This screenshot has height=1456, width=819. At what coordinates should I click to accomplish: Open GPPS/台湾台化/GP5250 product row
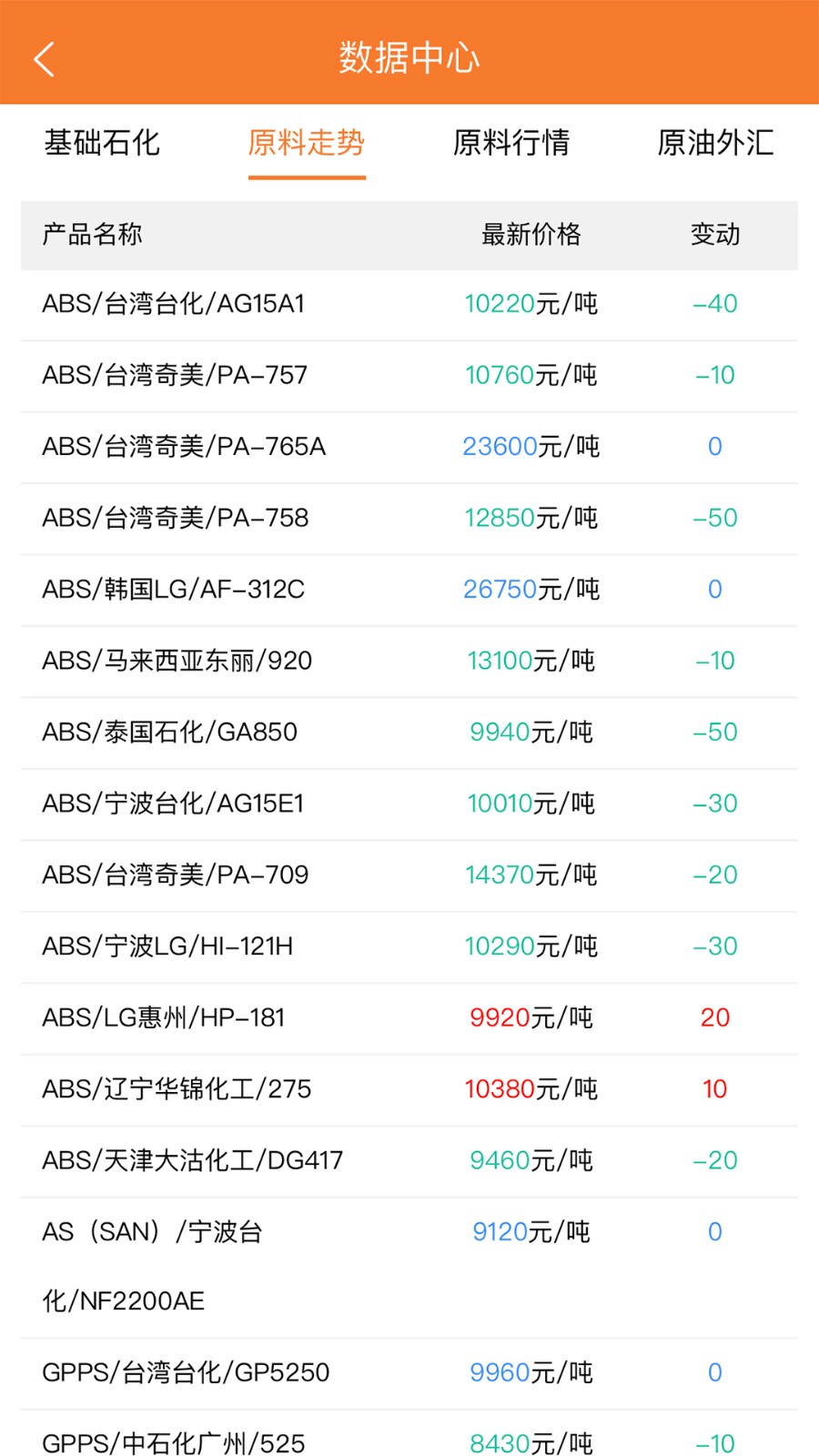(x=186, y=1372)
